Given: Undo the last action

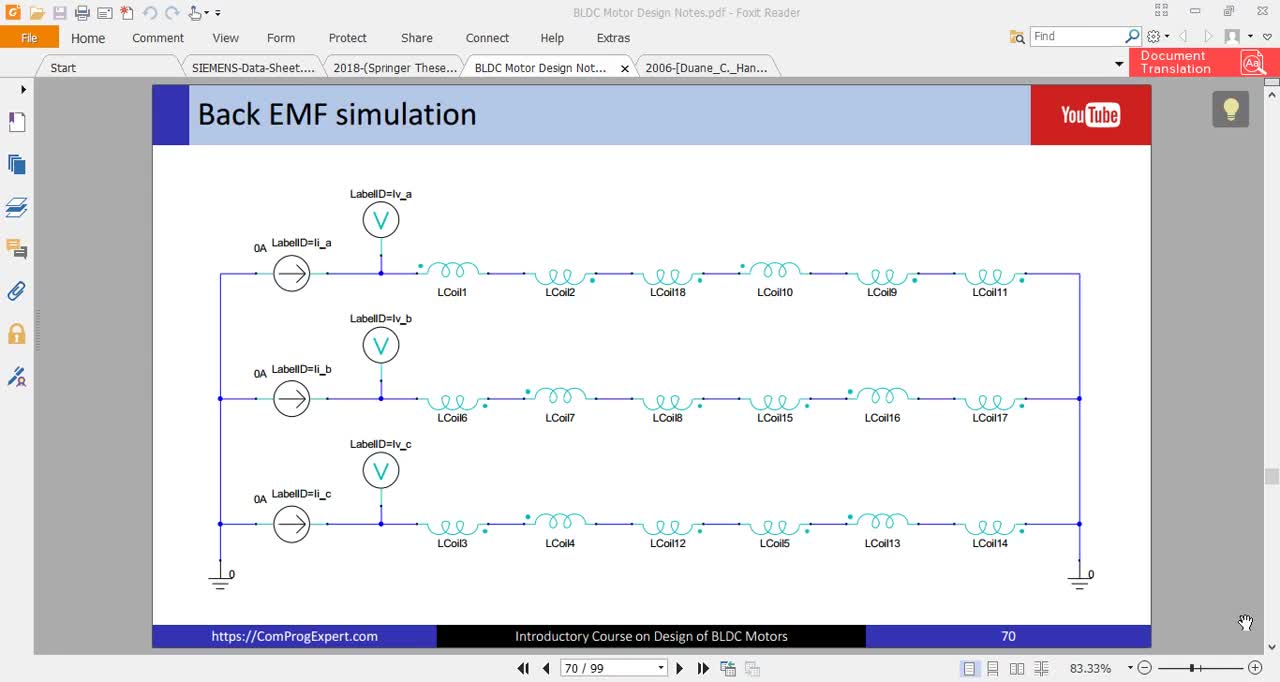Looking at the screenshot, I should (150, 13).
